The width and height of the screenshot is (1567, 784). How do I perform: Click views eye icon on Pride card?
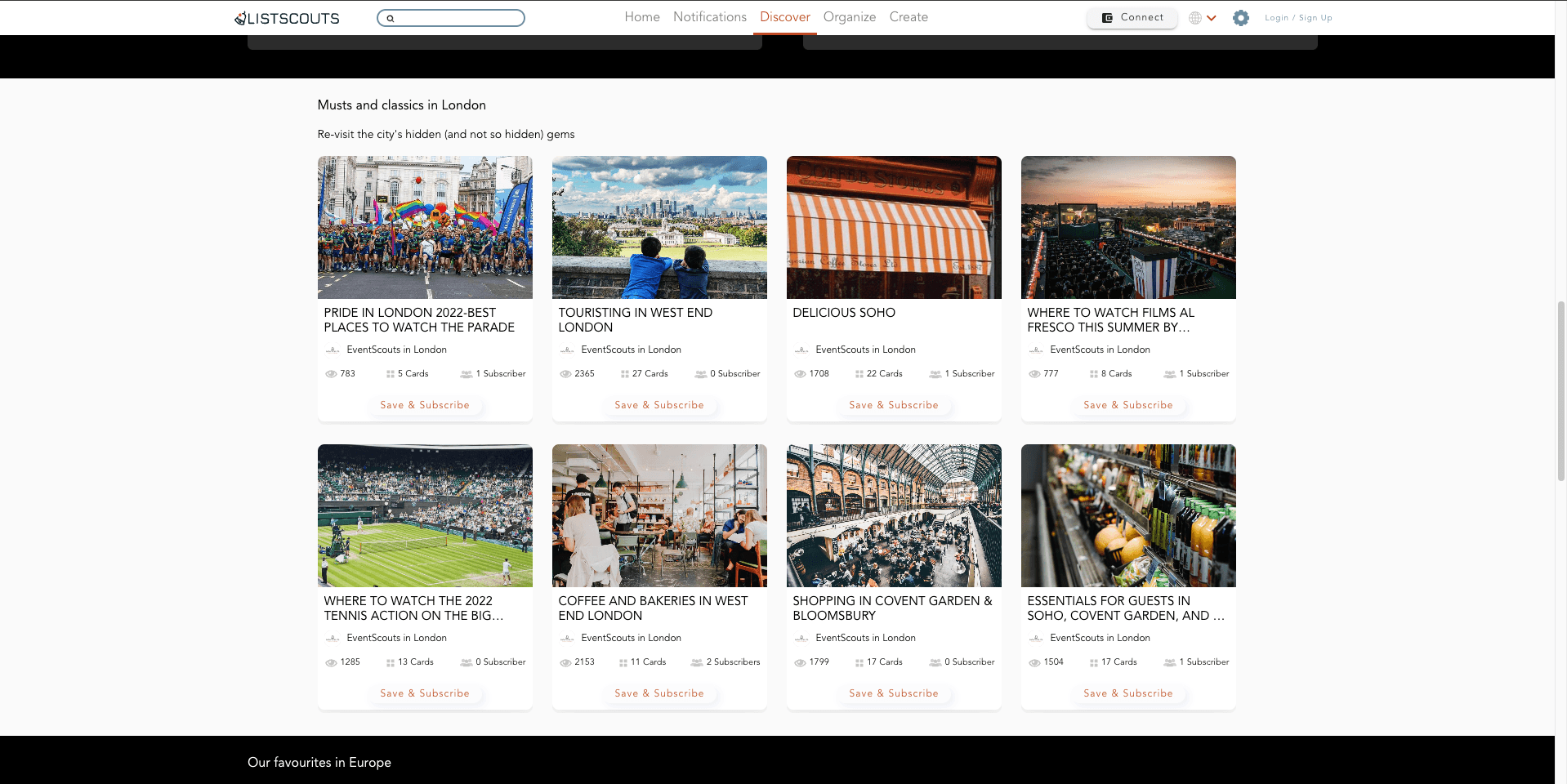(331, 374)
